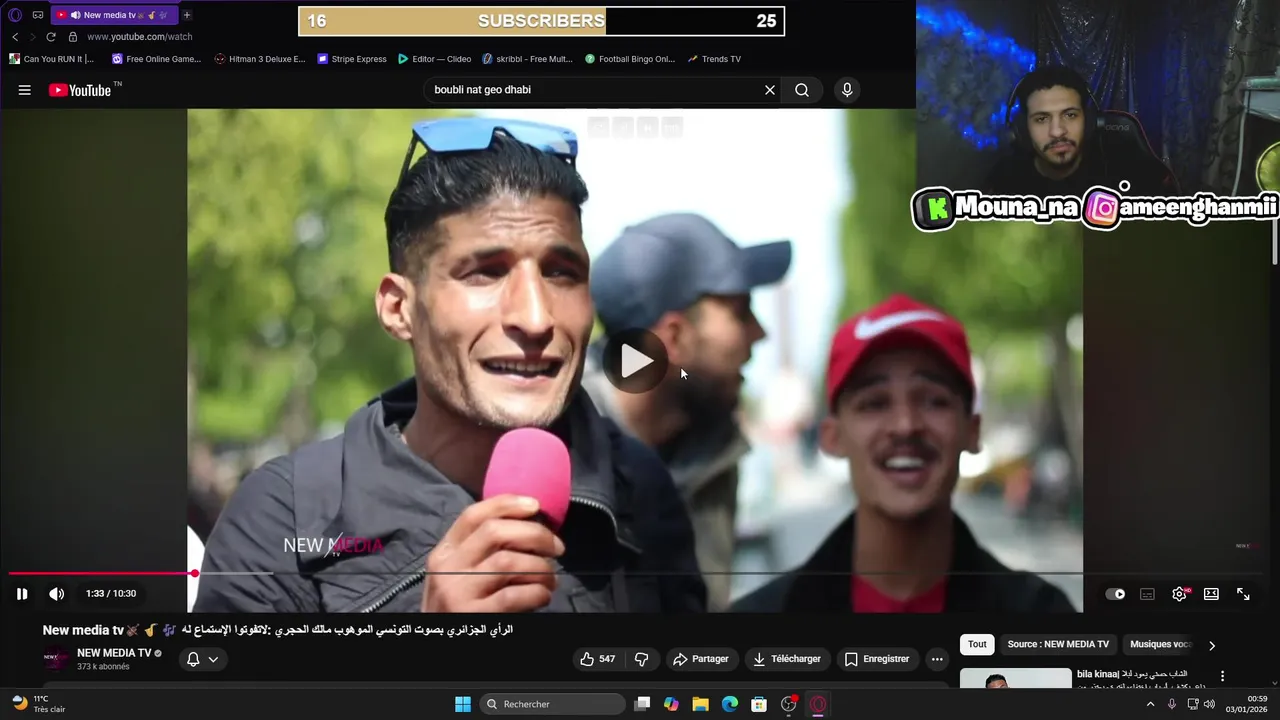The width and height of the screenshot is (1280, 720).
Task: Toggle the autoplay switch
Action: coord(1115,594)
